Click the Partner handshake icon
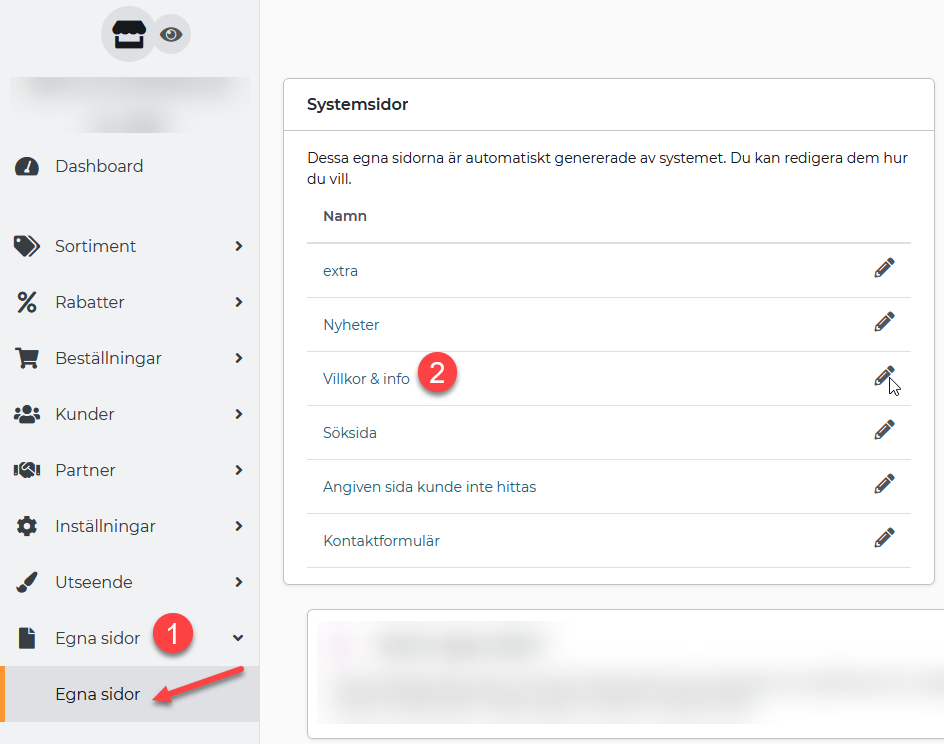 [x=27, y=470]
